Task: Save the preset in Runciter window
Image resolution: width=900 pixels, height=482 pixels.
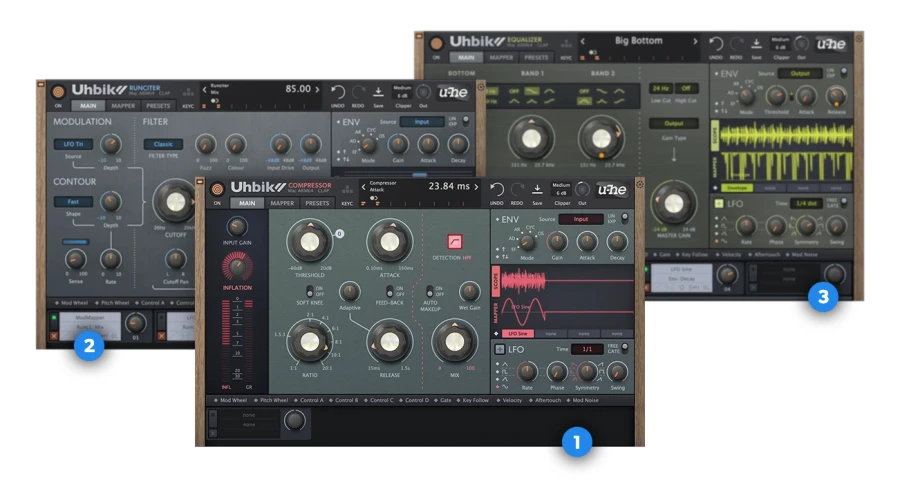Action: click(378, 92)
